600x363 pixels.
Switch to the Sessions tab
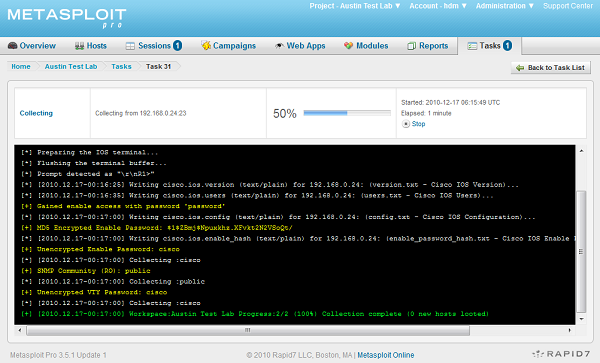154,46
